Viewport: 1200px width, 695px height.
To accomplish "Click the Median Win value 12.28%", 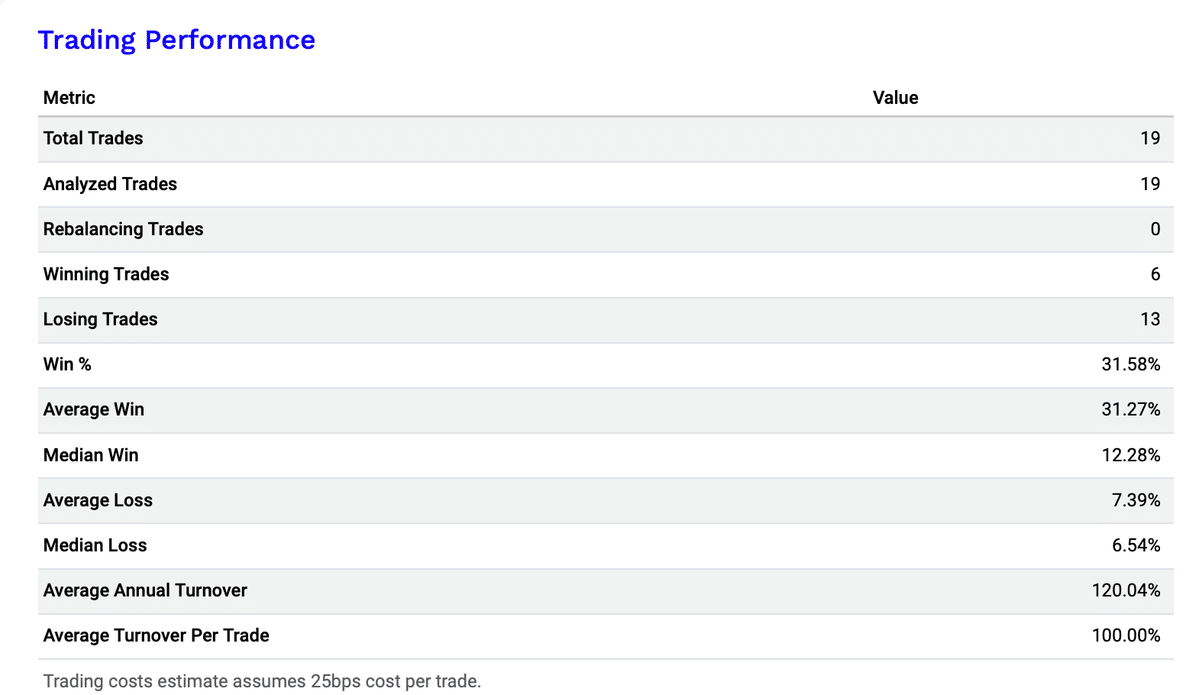I will click(x=1130, y=455).
